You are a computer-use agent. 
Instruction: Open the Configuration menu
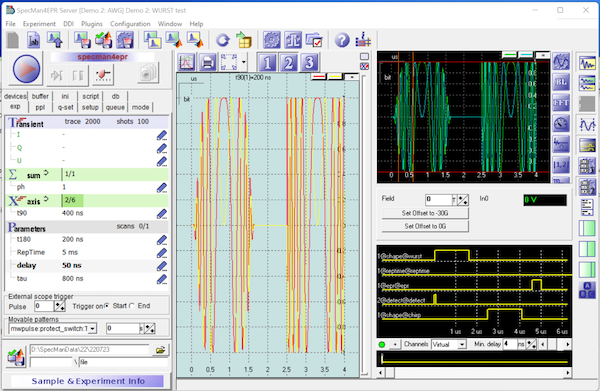[130, 24]
